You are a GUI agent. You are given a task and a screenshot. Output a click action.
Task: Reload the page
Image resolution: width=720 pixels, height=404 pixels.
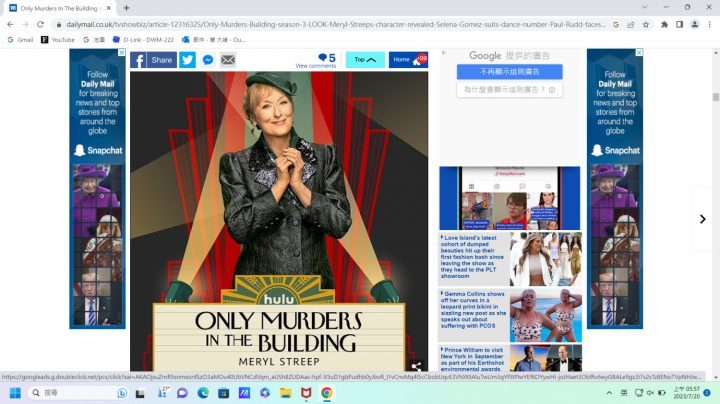pyautogui.click(x=40, y=24)
